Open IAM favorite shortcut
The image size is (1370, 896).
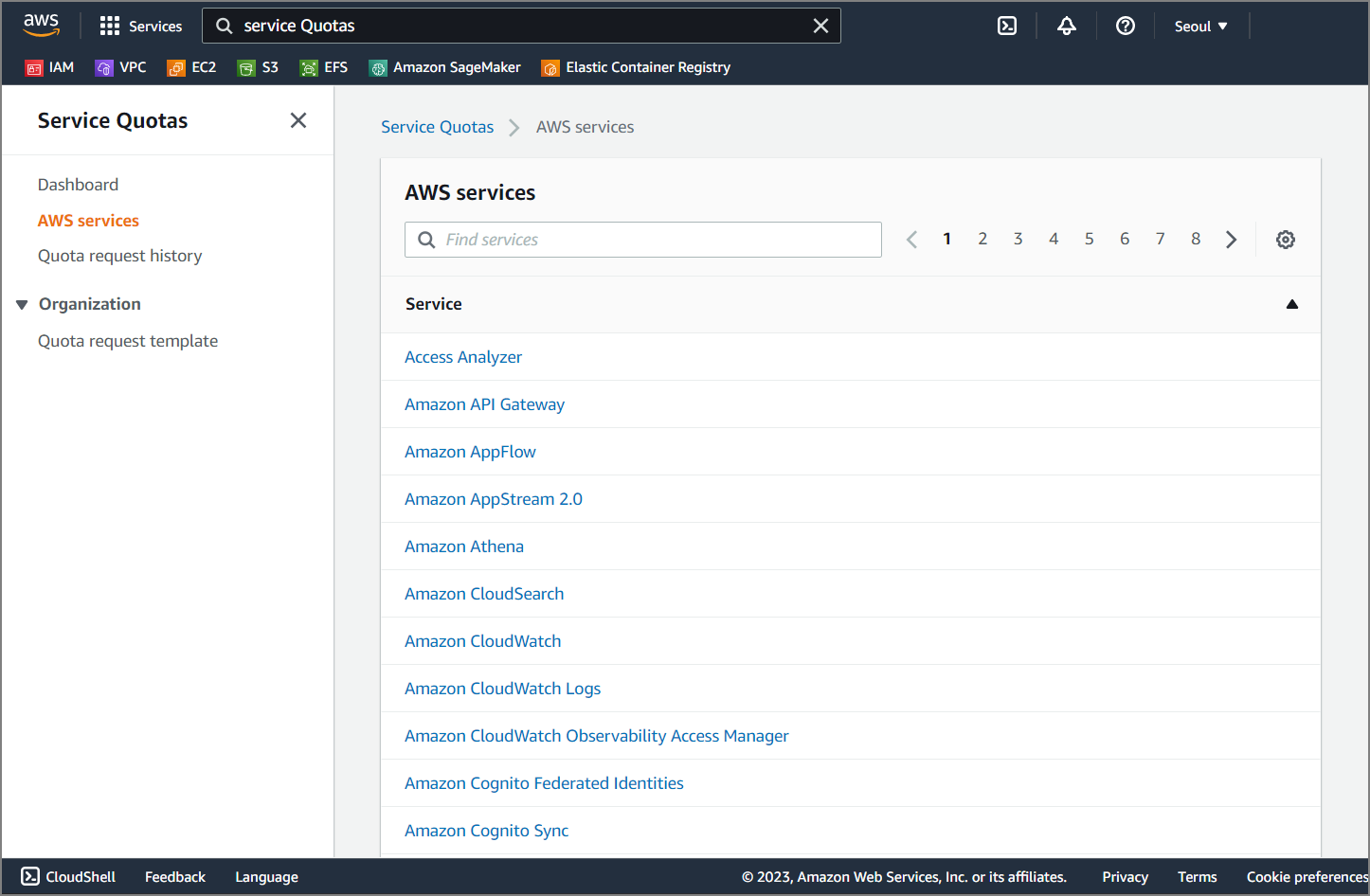49,67
